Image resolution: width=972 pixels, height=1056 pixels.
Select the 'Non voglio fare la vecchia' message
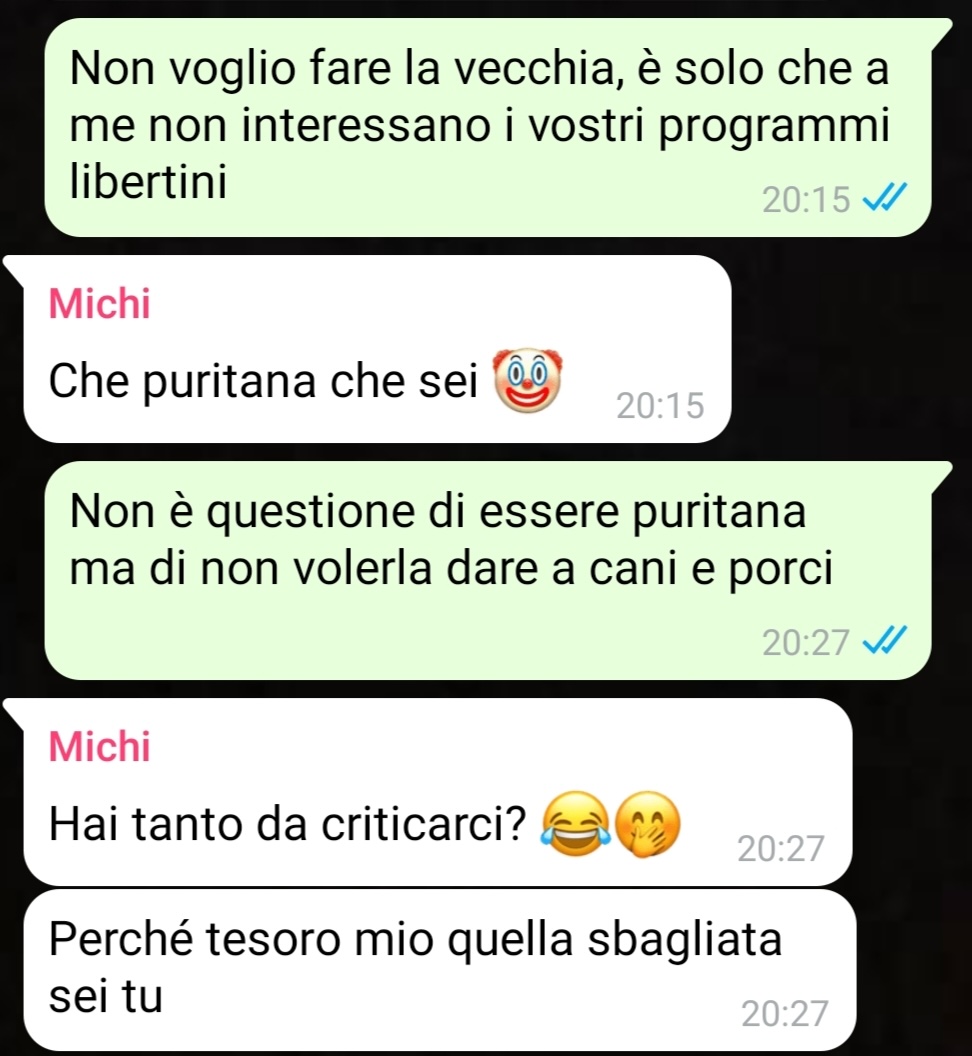pyautogui.click(x=488, y=127)
